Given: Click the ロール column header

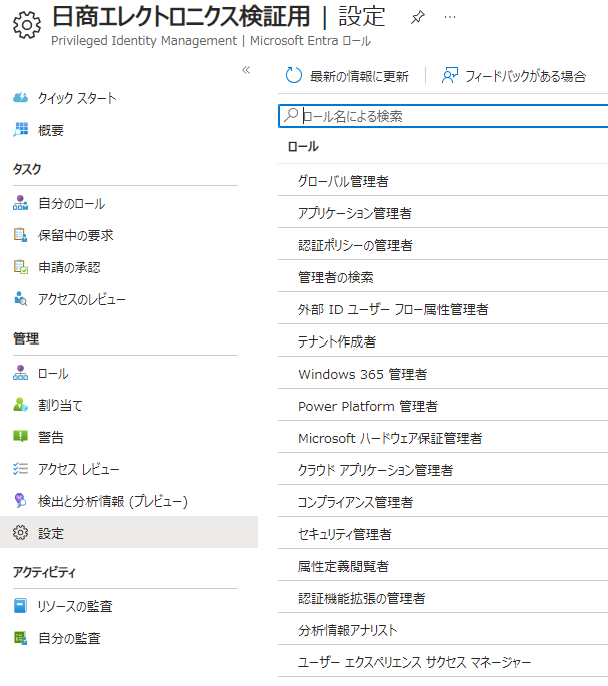Looking at the screenshot, I should tap(302, 146).
